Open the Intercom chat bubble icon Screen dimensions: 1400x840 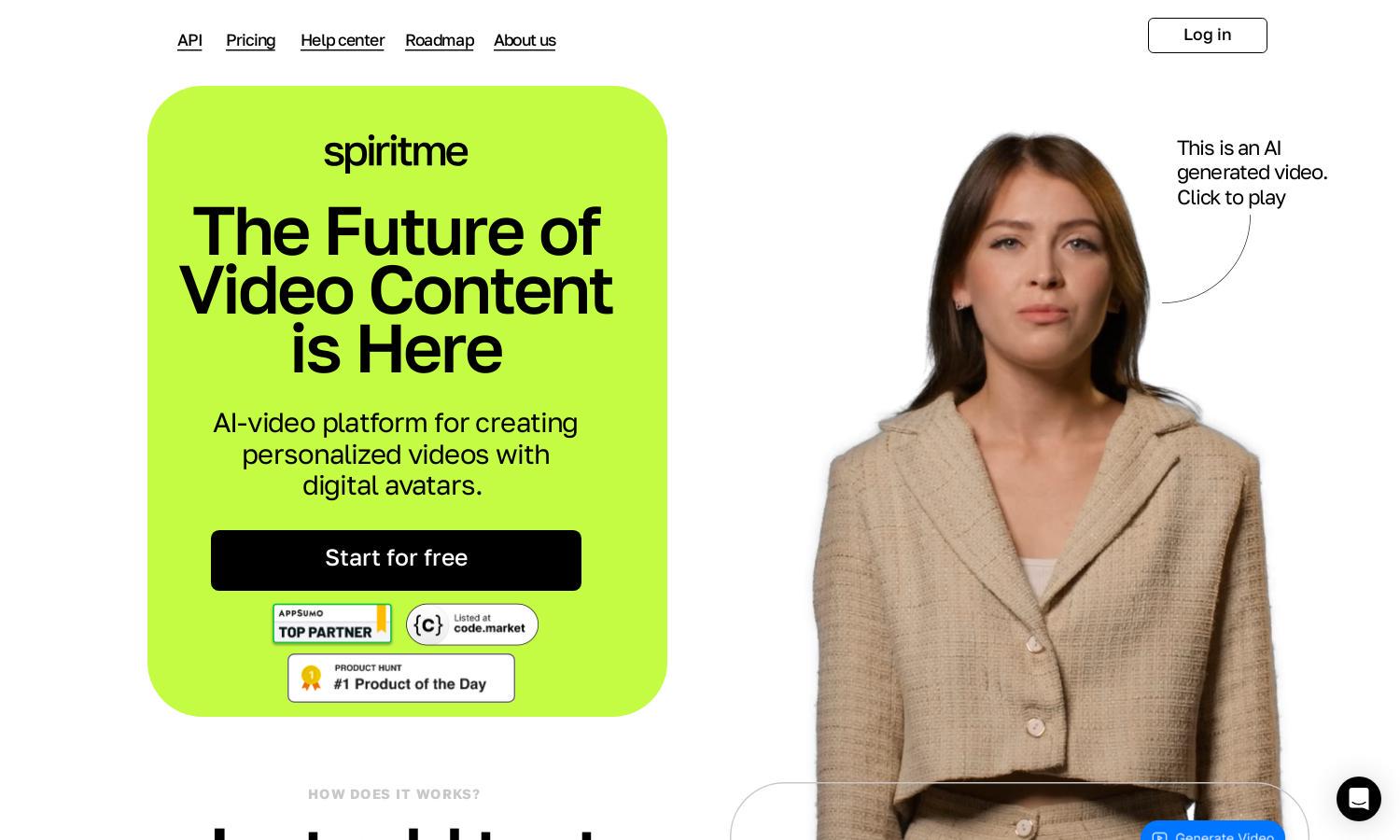click(x=1359, y=799)
